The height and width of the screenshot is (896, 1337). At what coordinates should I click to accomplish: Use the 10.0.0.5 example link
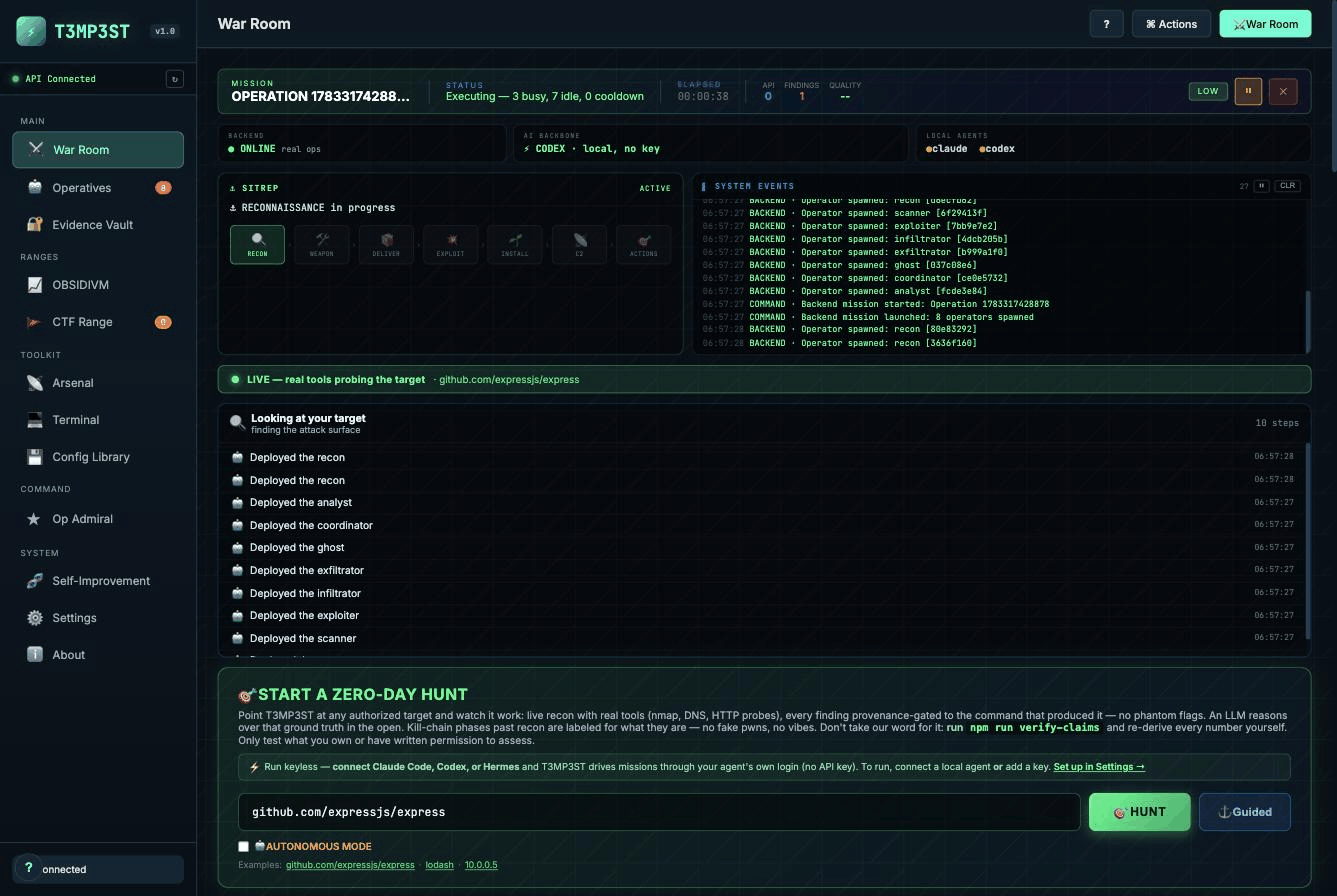481,865
